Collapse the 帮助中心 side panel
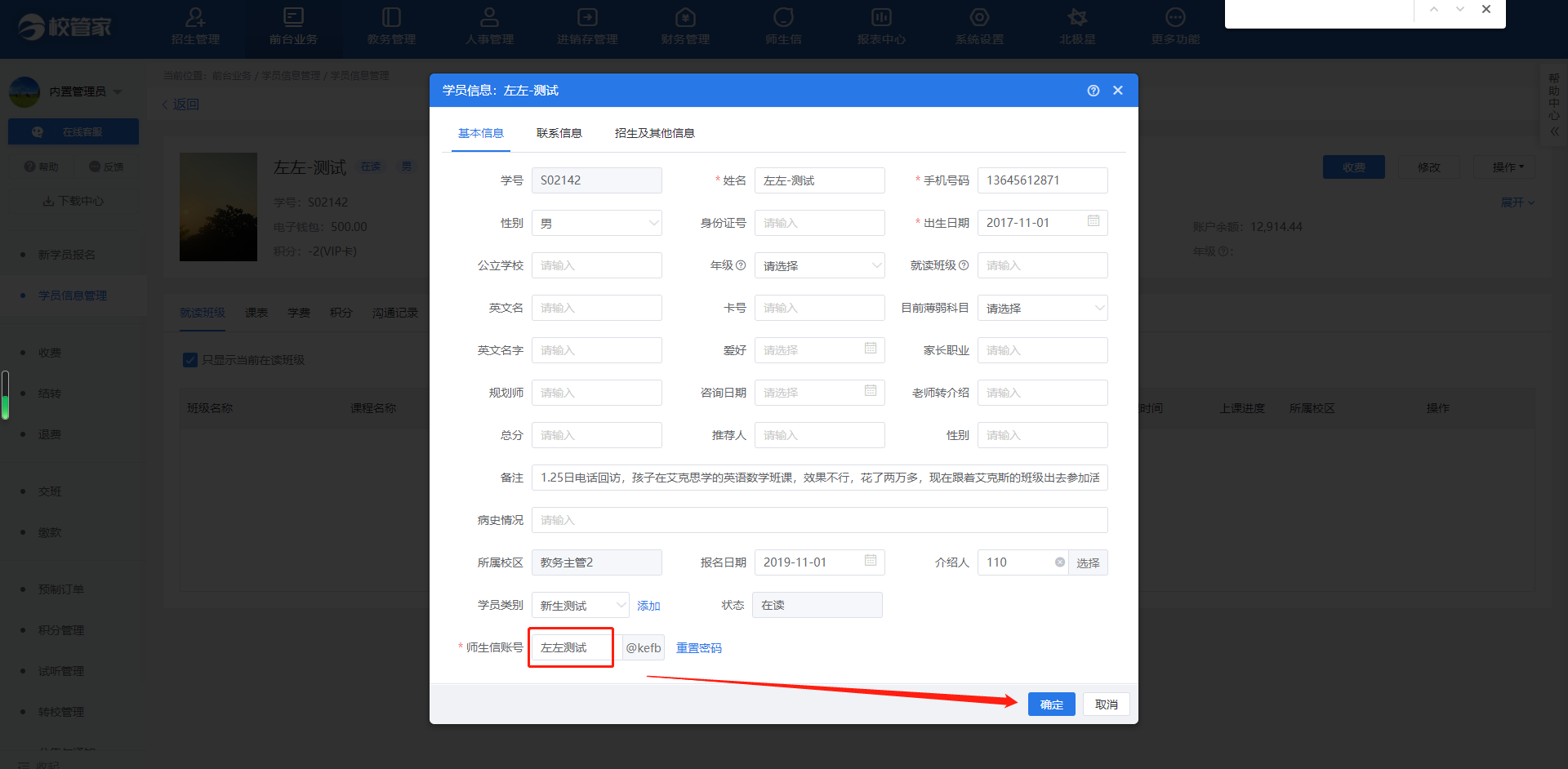 click(1554, 131)
